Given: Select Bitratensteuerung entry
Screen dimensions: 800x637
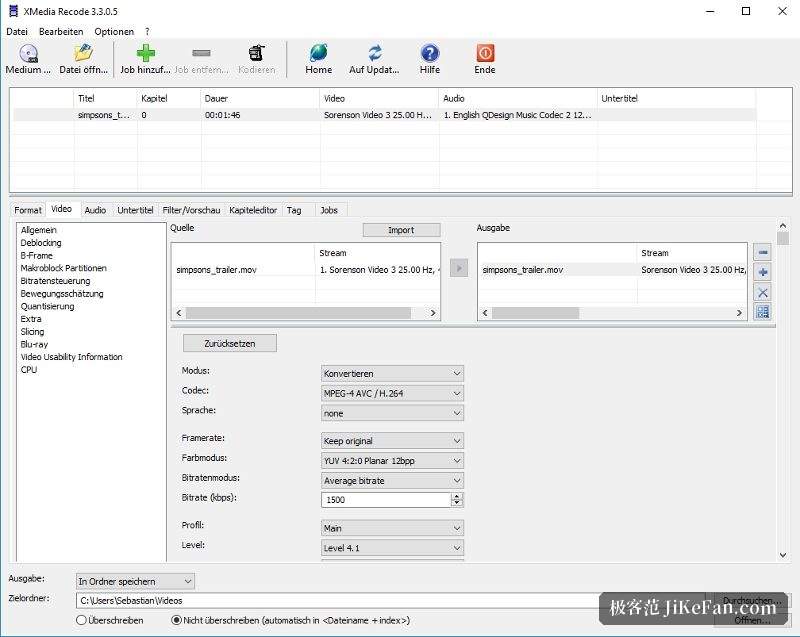Looking at the screenshot, I should (55, 281).
